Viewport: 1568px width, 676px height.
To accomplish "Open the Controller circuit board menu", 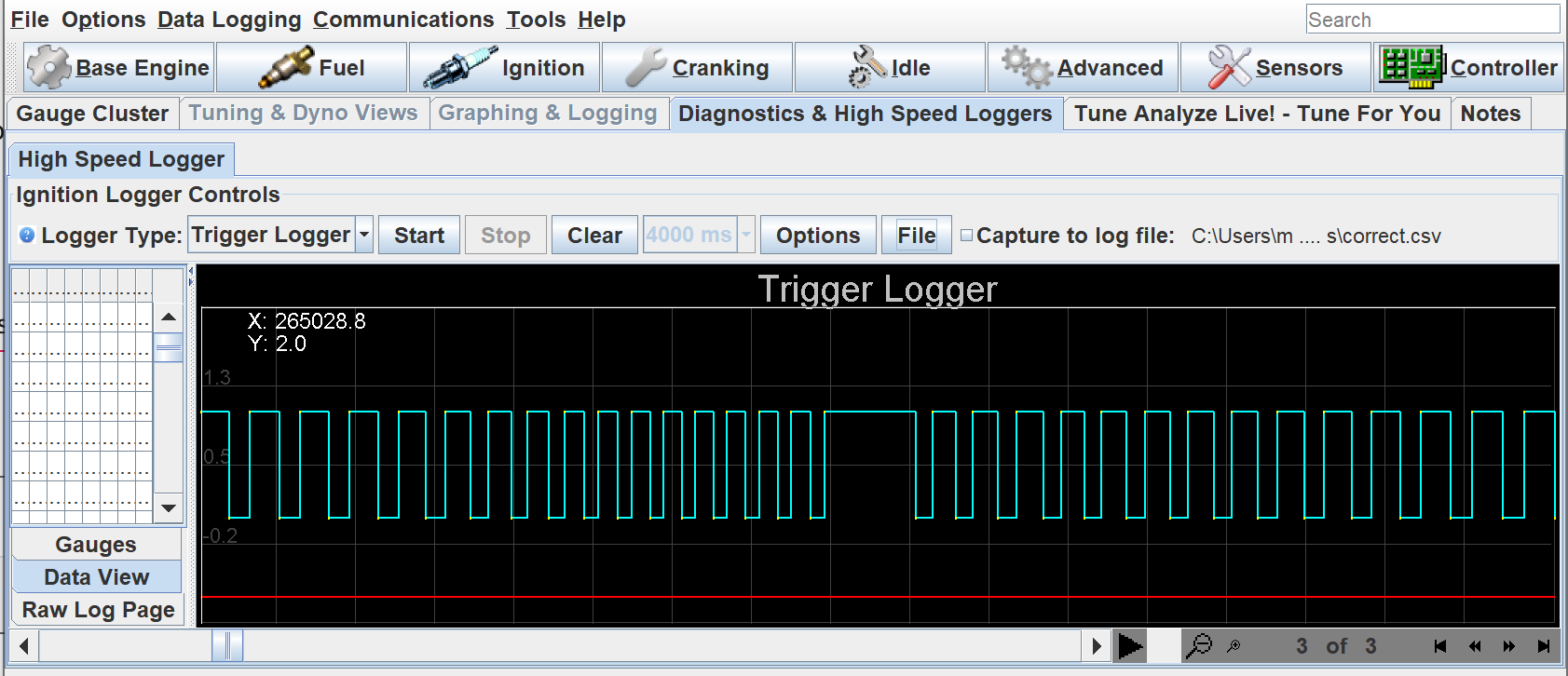I will click(1468, 68).
